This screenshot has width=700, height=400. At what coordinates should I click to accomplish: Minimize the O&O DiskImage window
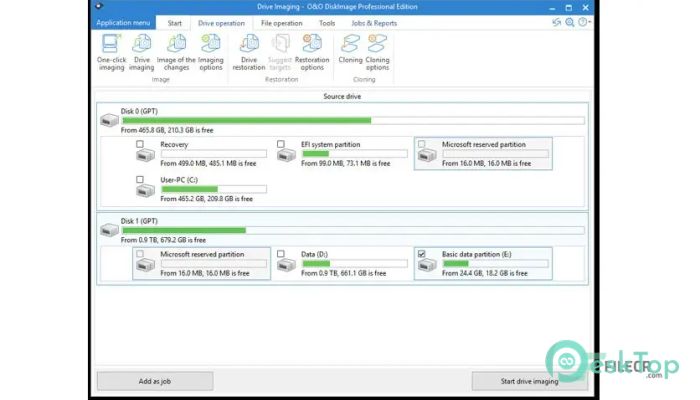(552, 8)
